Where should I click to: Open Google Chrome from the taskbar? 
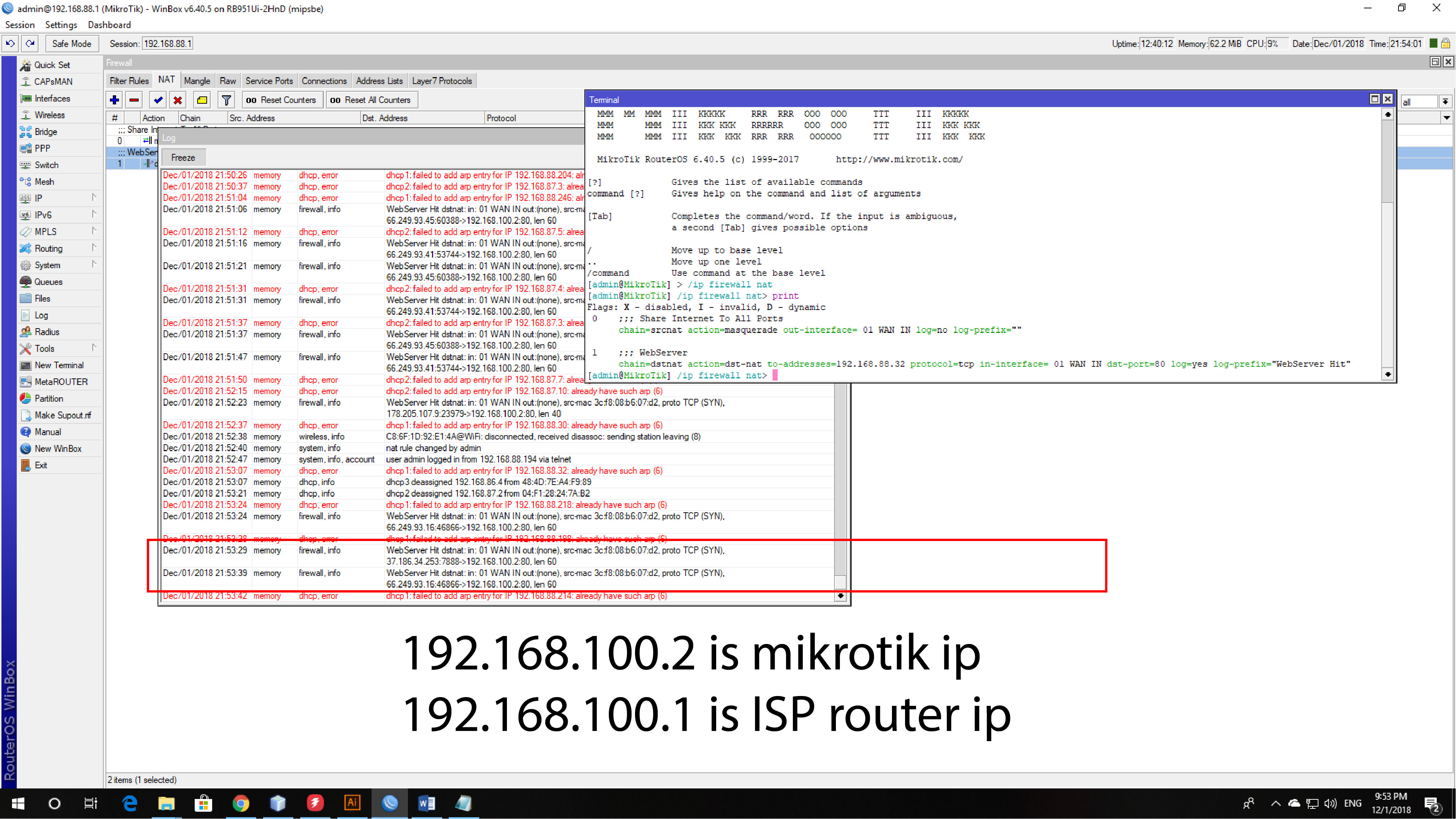(x=241, y=803)
